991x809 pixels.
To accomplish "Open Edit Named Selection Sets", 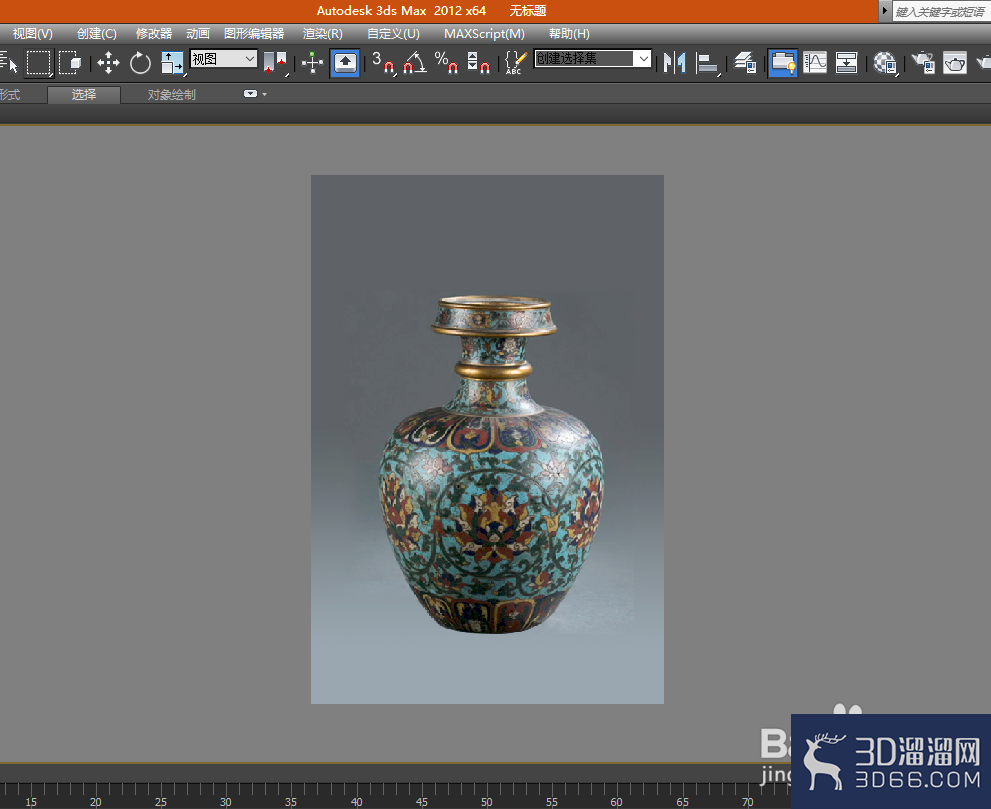I will pyautogui.click(x=515, y=63).
